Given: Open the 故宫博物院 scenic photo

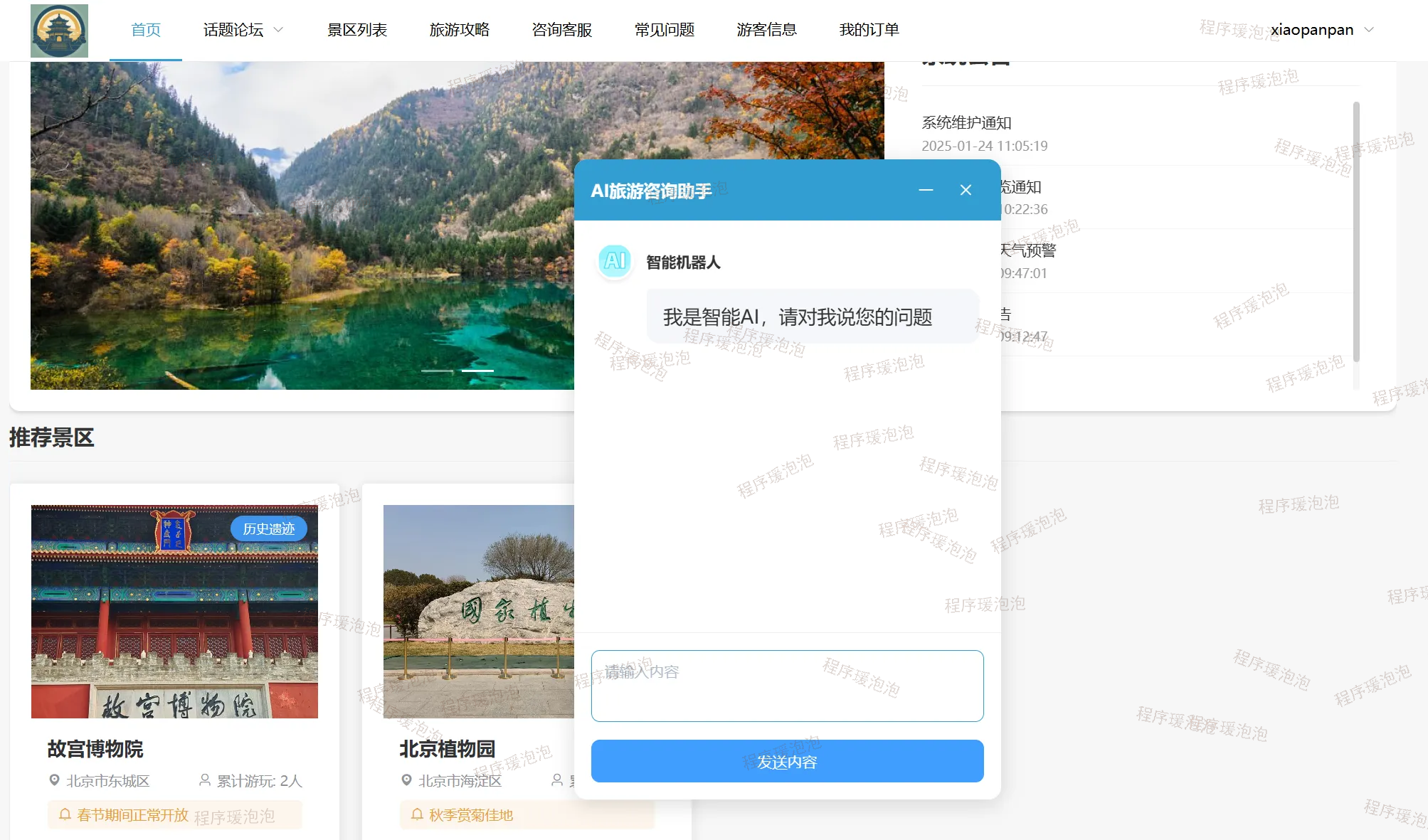Looking at the screenshot, I should pos(174,611).
